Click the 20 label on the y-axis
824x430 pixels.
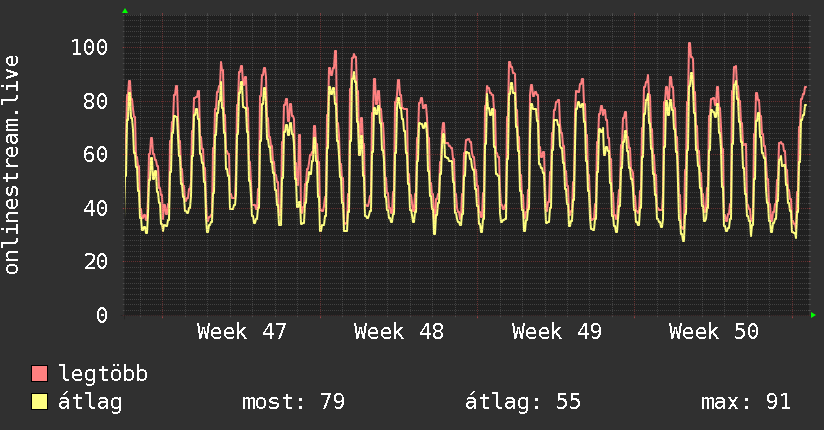pos(95,261)
